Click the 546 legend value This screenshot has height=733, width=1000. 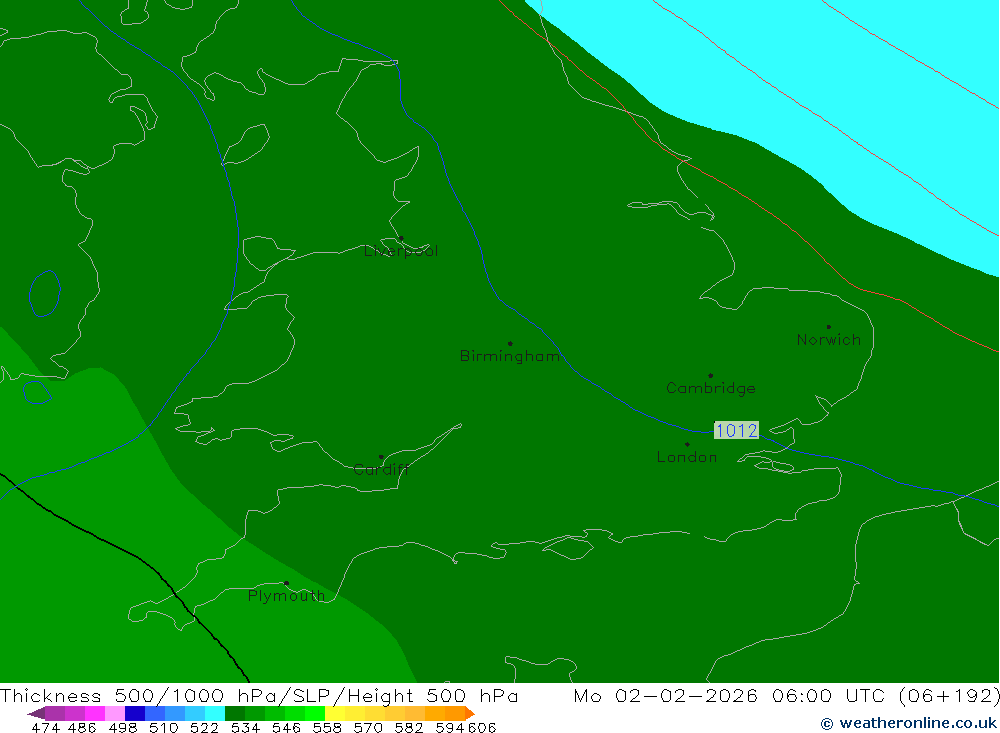coord(286,728)
